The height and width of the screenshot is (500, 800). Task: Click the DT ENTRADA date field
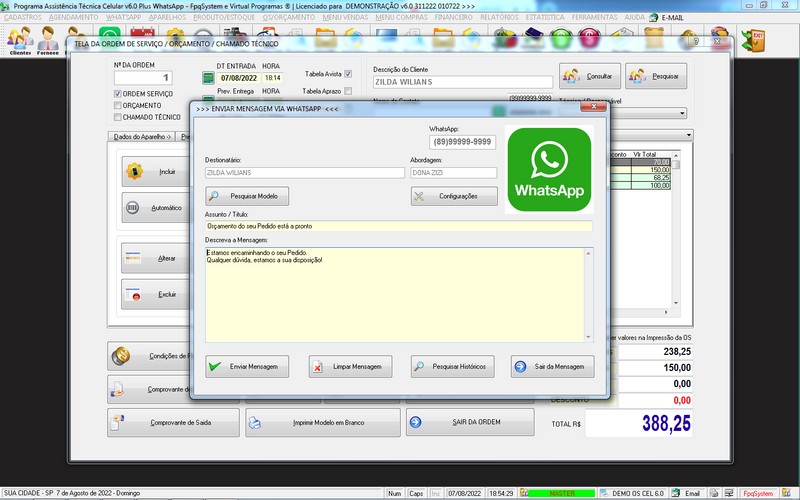click(238, 78)
